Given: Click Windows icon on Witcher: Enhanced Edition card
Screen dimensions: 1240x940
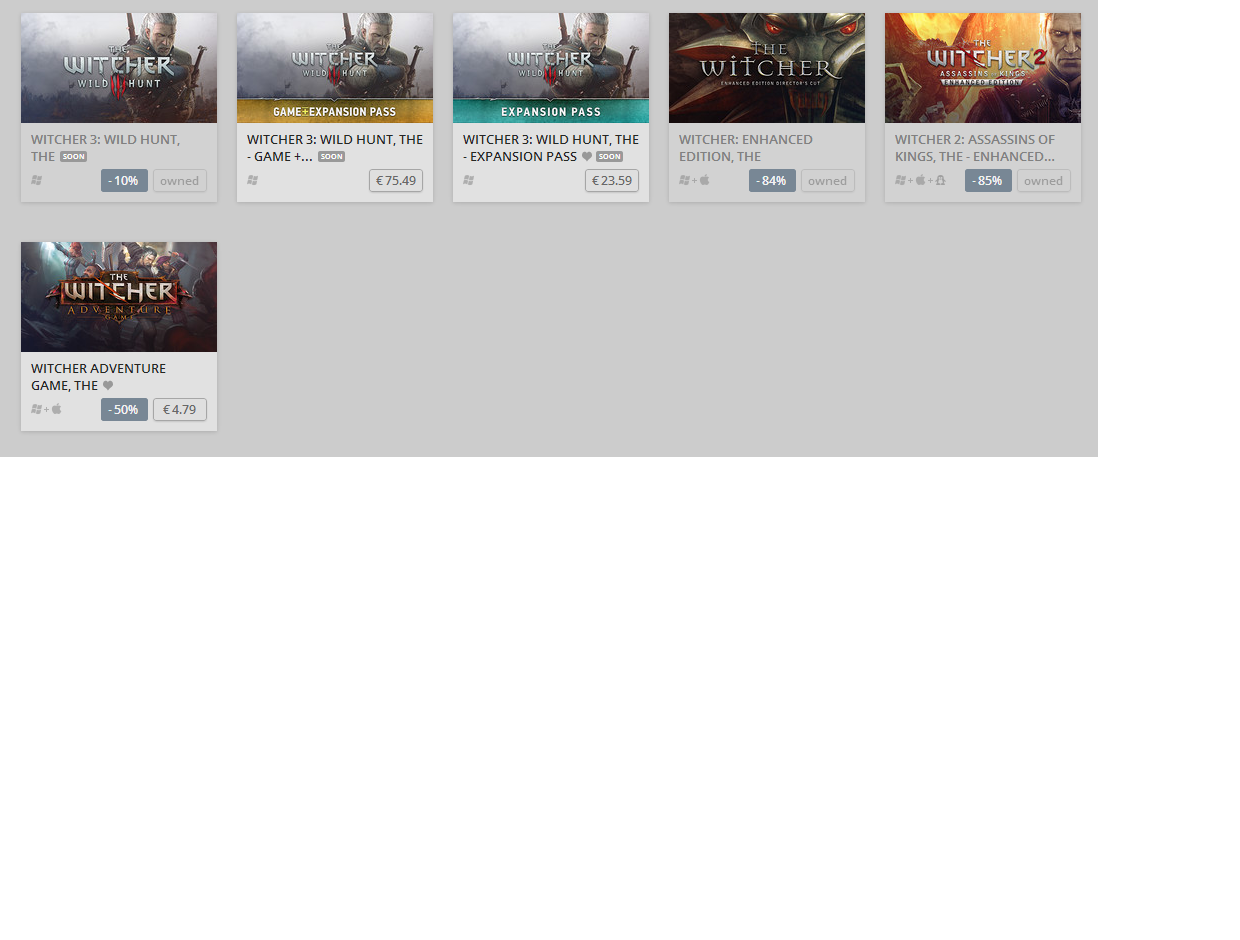Looking at the screenshot, I should 684,180.
